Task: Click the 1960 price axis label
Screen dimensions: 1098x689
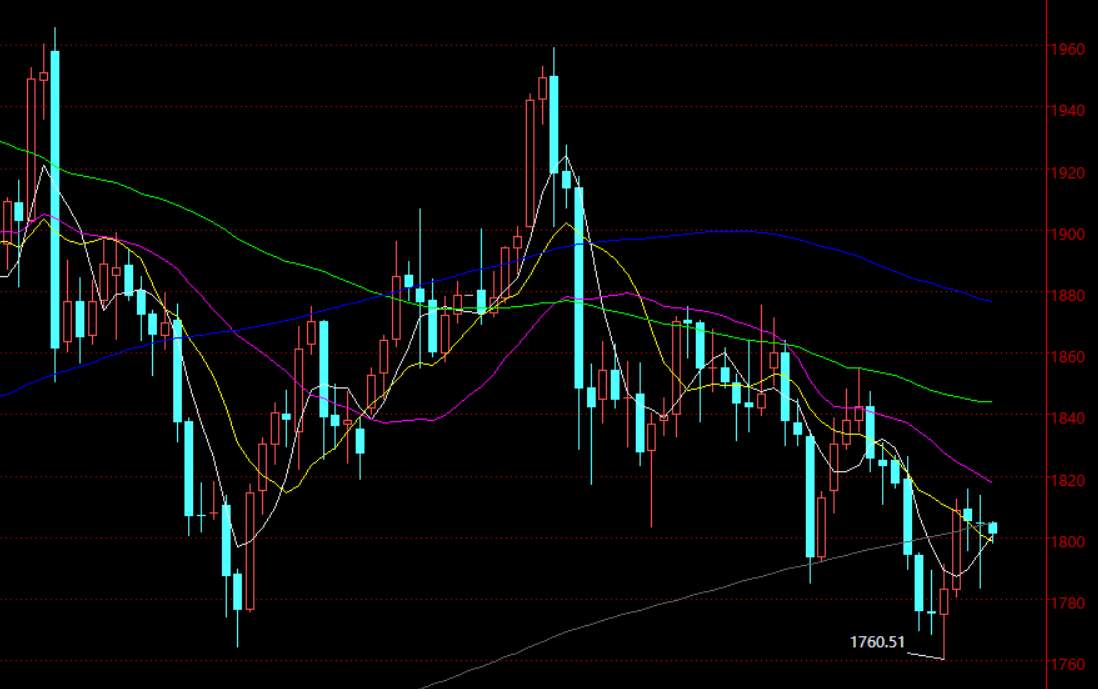Action: [1068, 49]
